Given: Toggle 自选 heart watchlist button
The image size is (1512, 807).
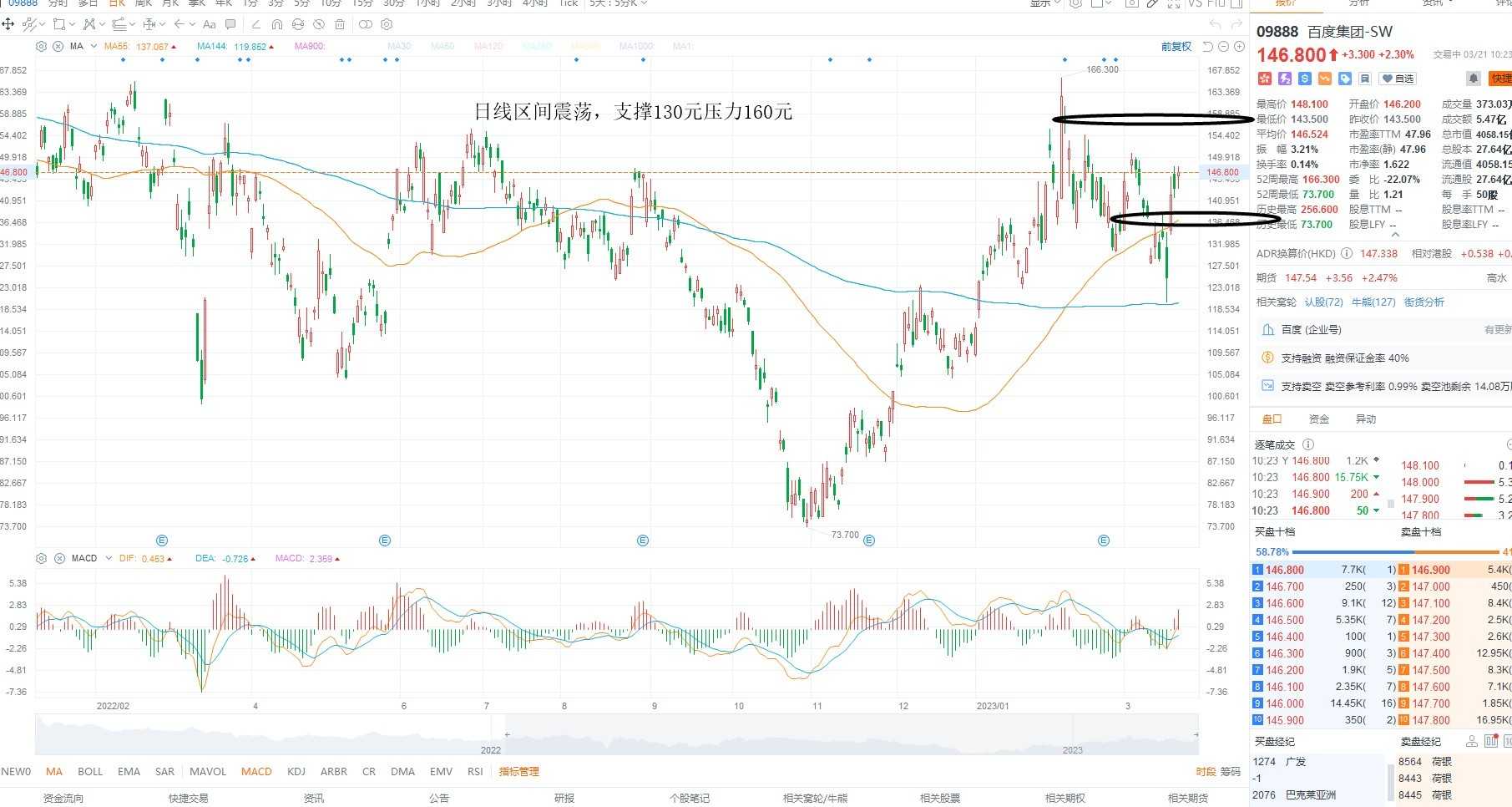Looking at the screenshot, I should tap(1398, 79).
